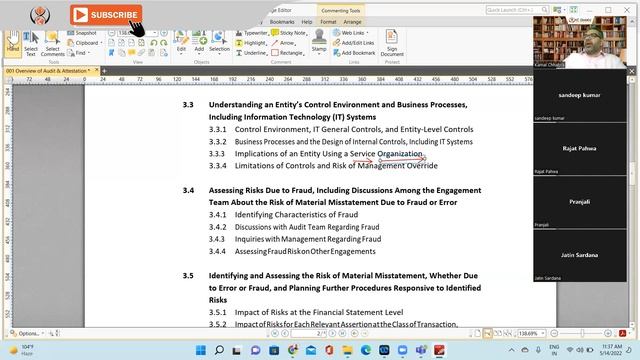Select the Hand tool

pyautogui.click(x=13, y=42)
